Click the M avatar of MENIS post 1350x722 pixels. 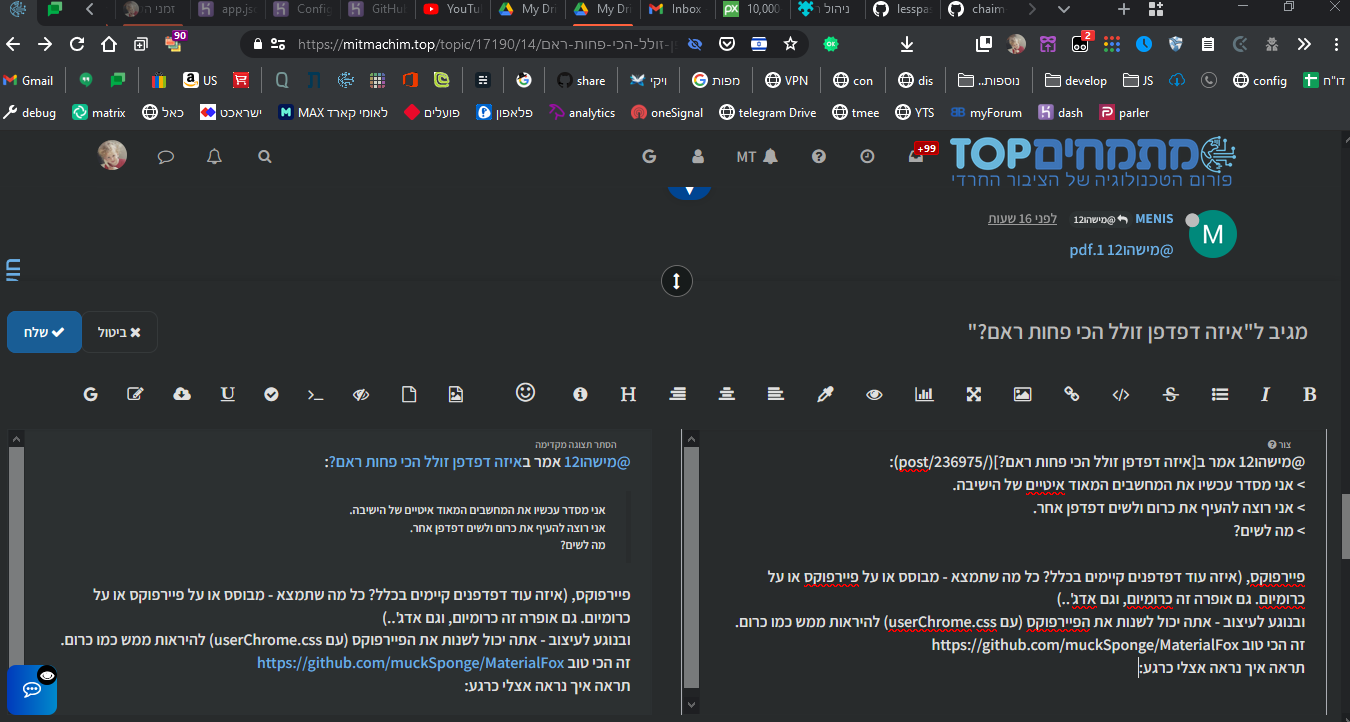1212,236
